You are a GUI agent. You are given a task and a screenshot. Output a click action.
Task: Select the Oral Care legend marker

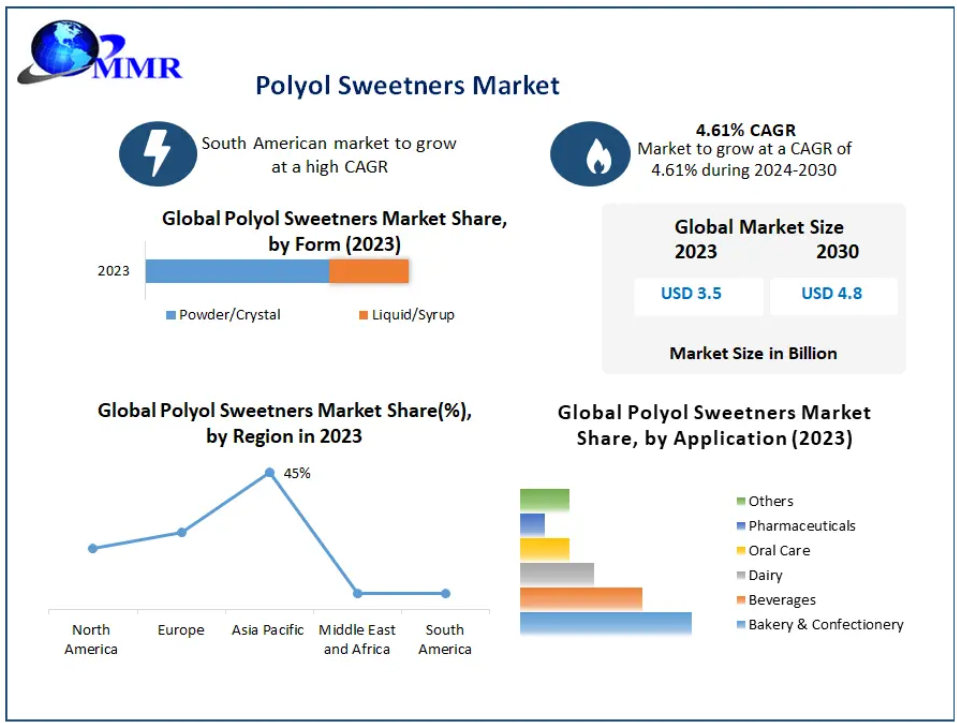point(740,551)
